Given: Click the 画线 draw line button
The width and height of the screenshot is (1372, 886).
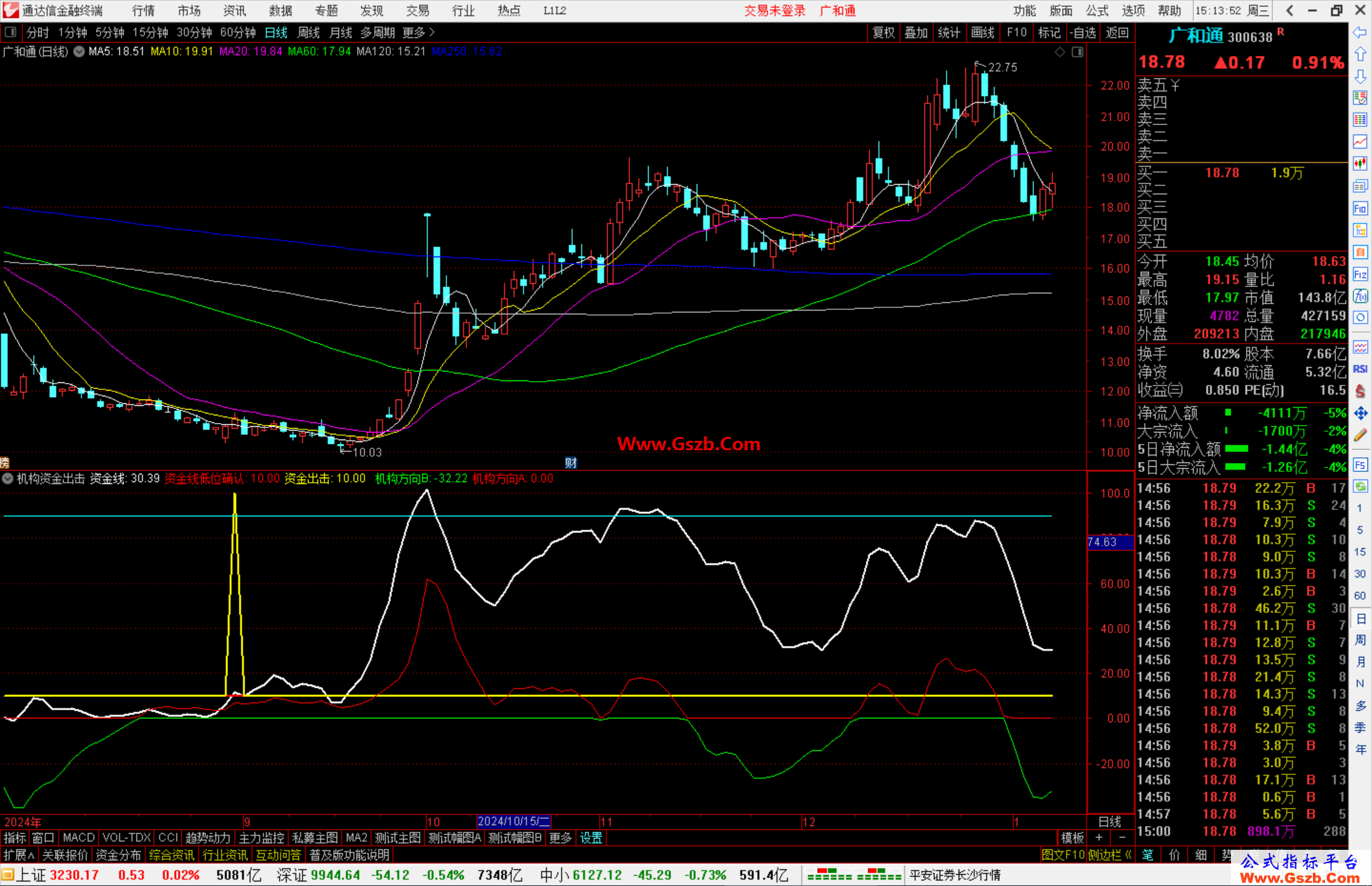Looking at the screenshot, I should (983, 32).
